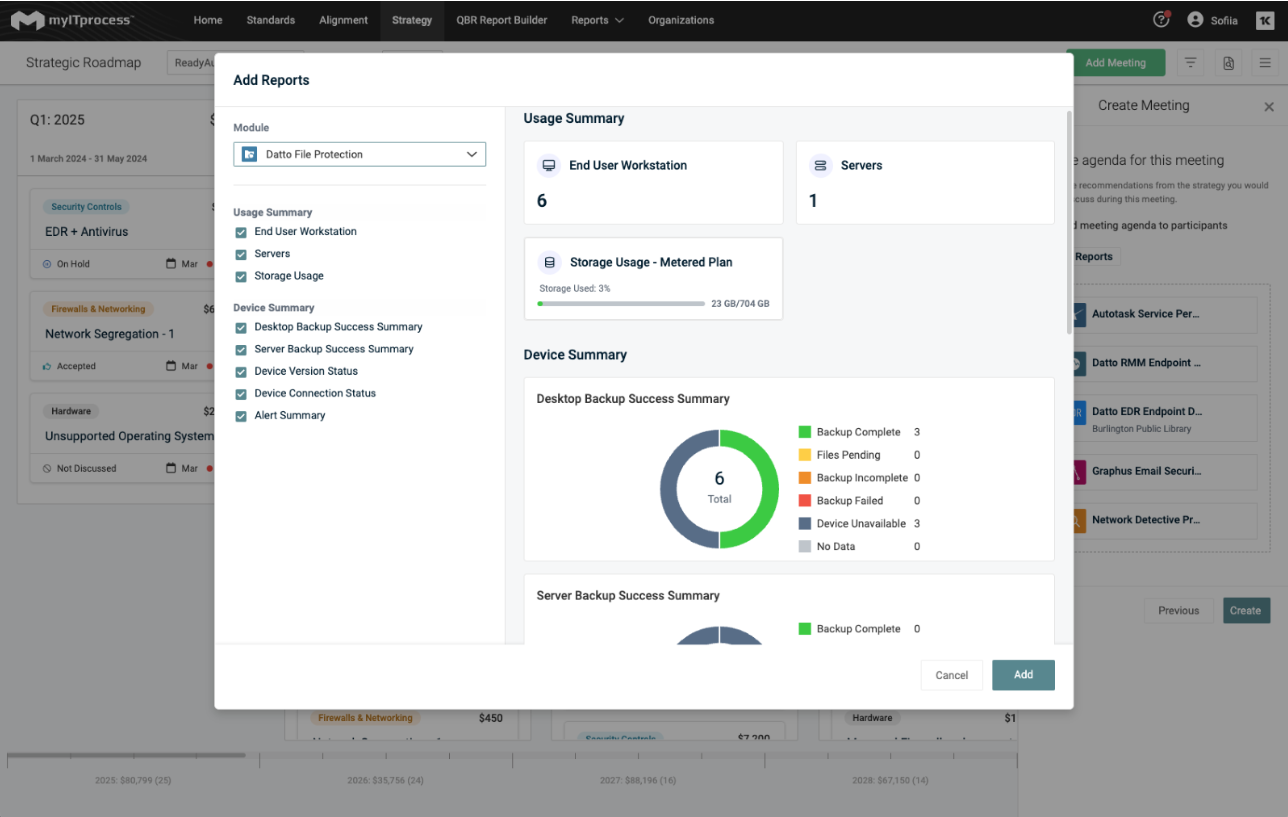Uncheck End User Workstation checkbox
The image size is (1288, 817).
coord(240,232)
